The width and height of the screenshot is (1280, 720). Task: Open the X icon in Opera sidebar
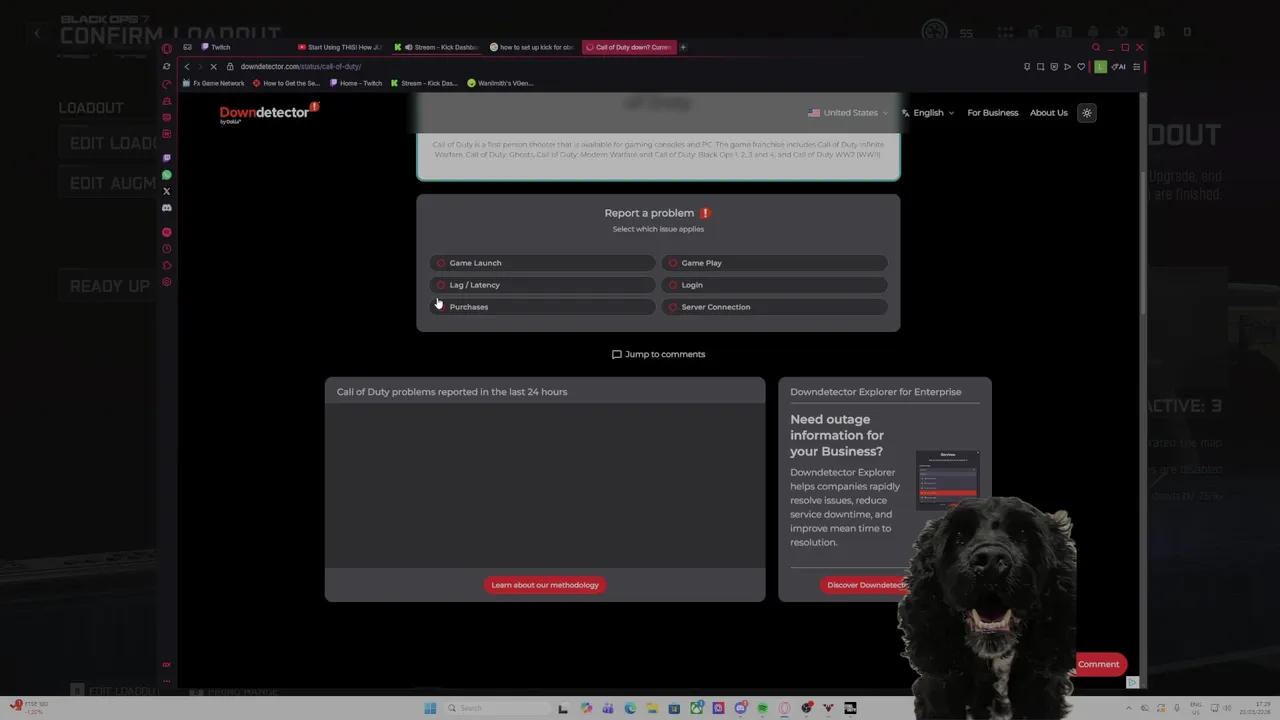coord(167,191)
